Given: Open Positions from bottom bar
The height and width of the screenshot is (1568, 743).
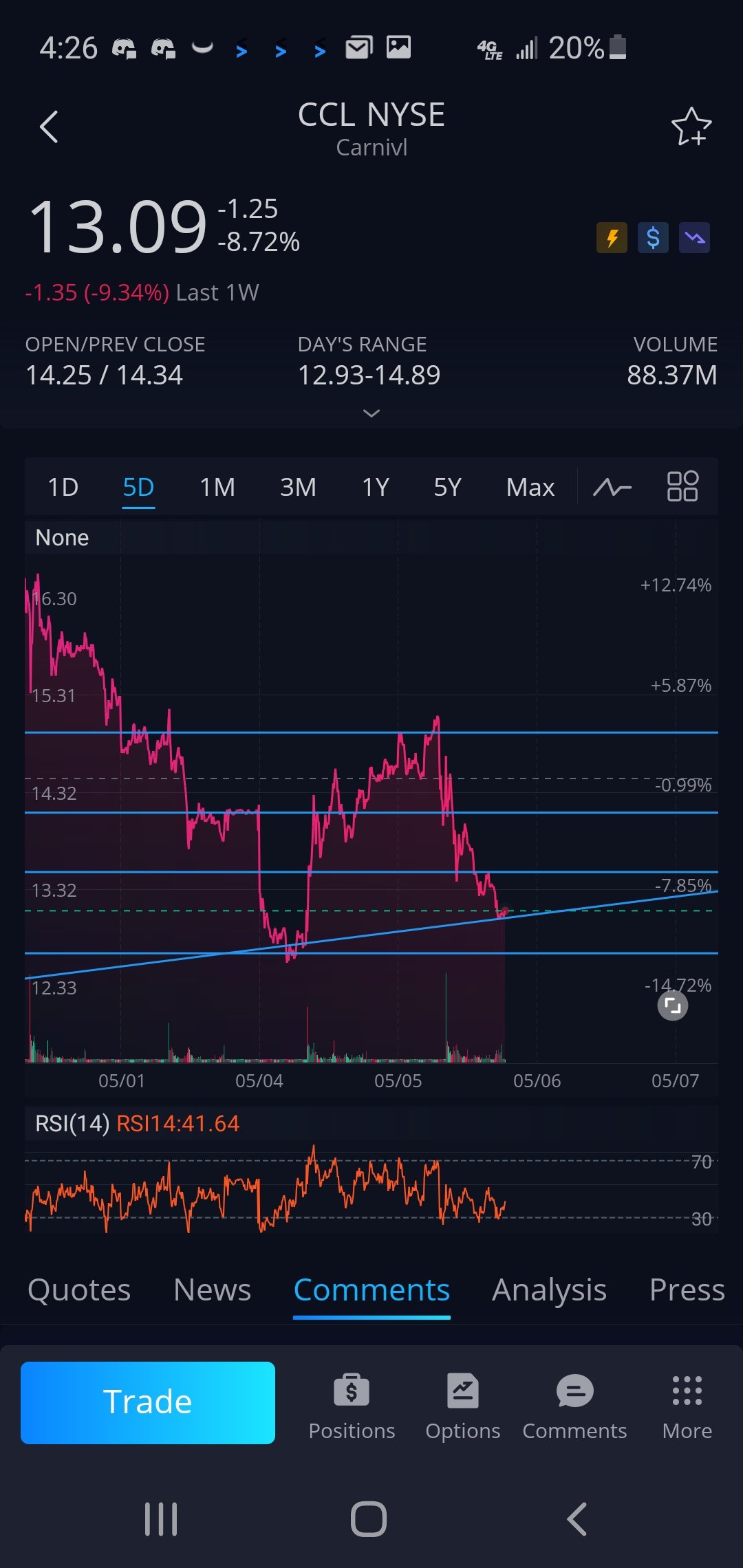Looking at the screenshot, I should 352,1406.
